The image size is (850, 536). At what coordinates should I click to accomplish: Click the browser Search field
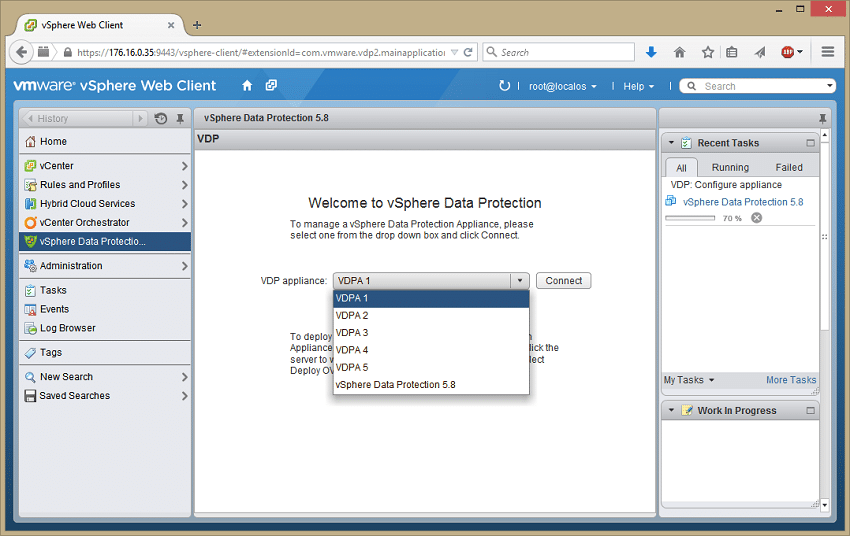click(558, 52)
